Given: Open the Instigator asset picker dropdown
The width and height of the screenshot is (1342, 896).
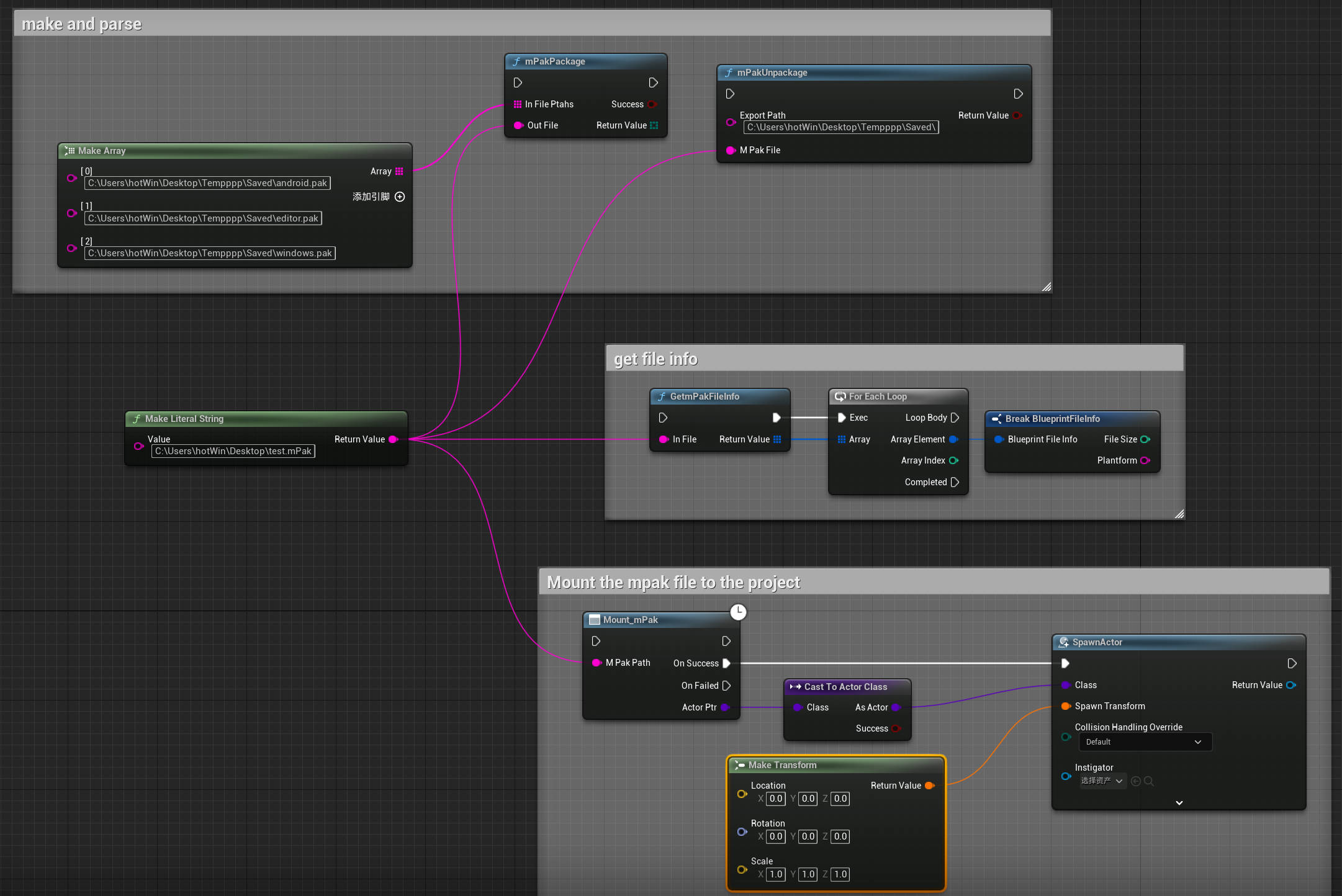Looking at the screenshot, I should pyautogui.click(x=1102, y=781).
